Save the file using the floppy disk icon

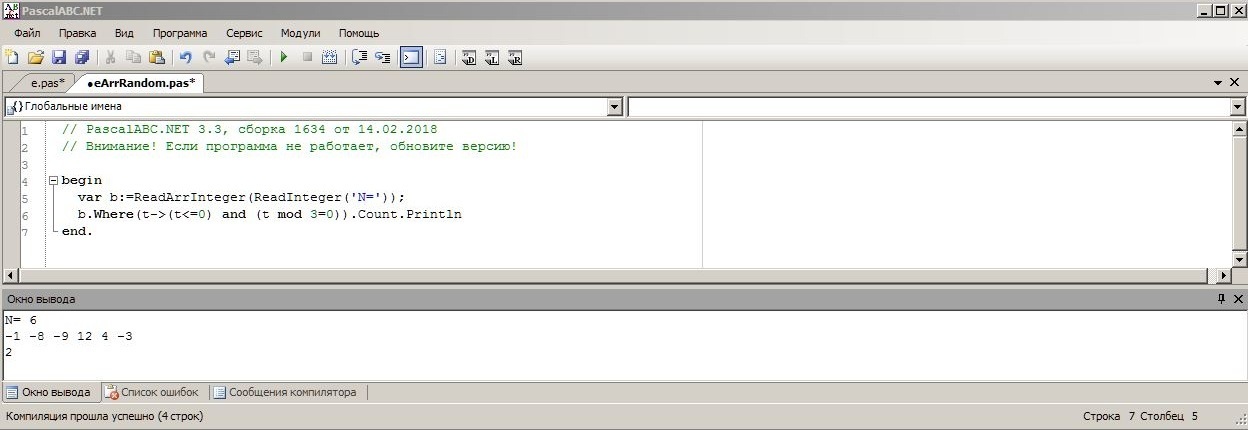(58, 57)
